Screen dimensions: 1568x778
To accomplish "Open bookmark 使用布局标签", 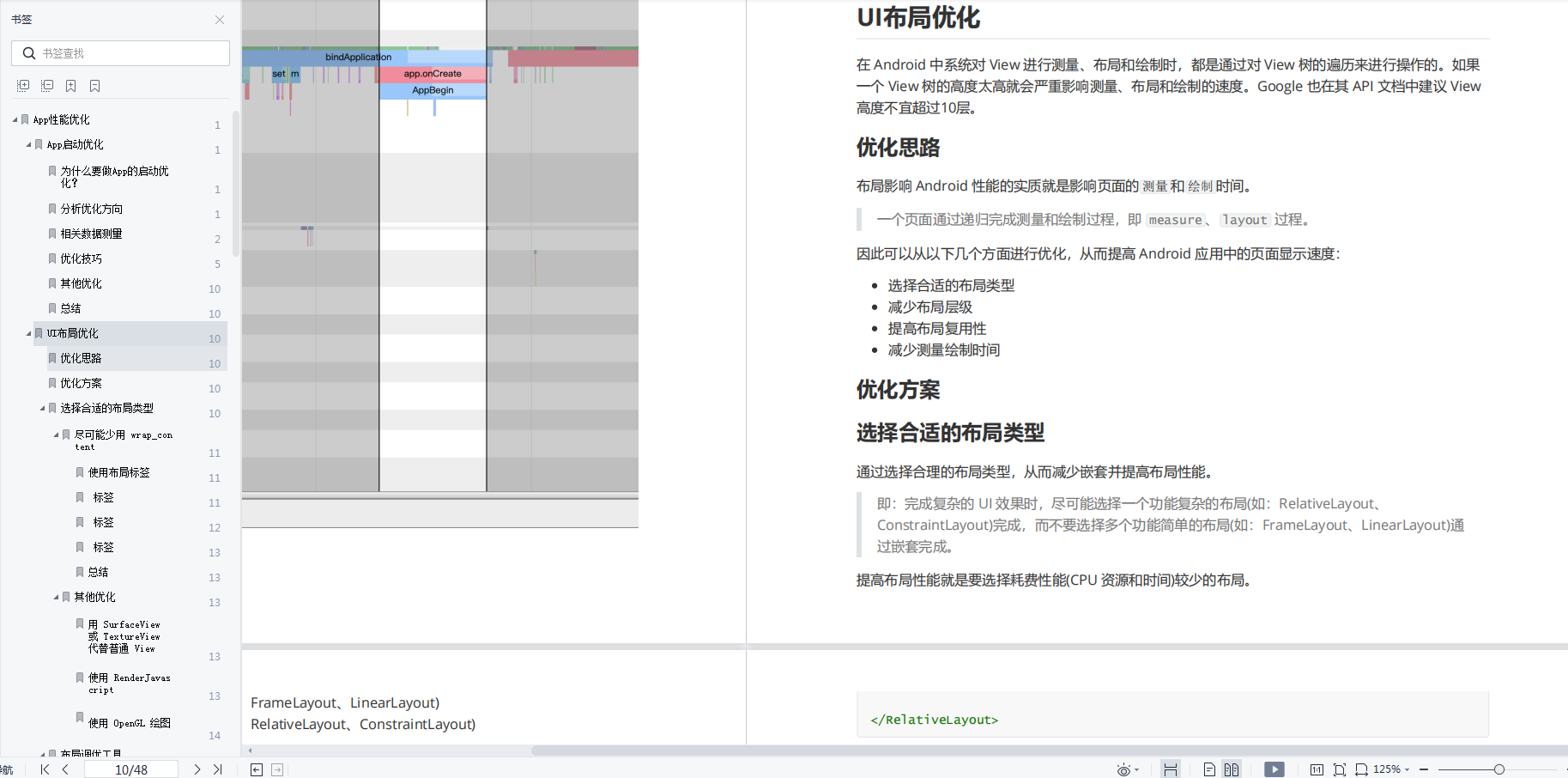I will coord(118,472).
